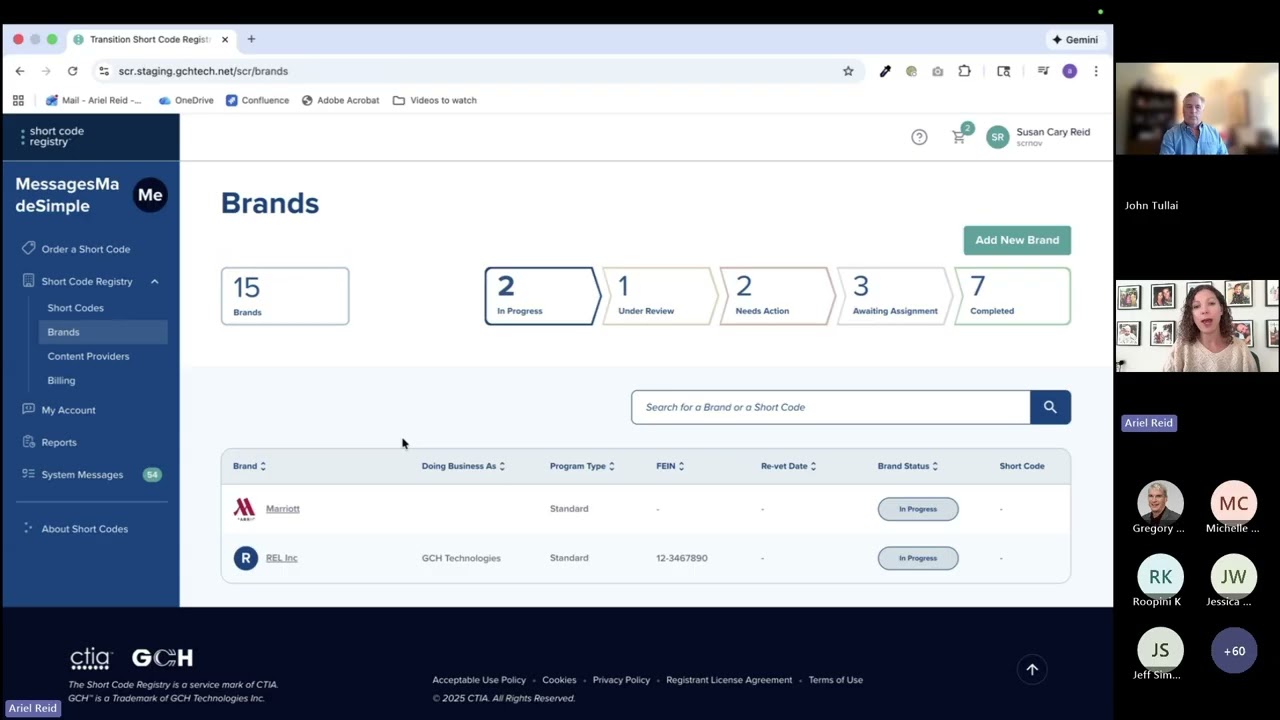Click the search magnifier button
1280x720 pixels.
pyautogui.click(x=1050, y=407)
